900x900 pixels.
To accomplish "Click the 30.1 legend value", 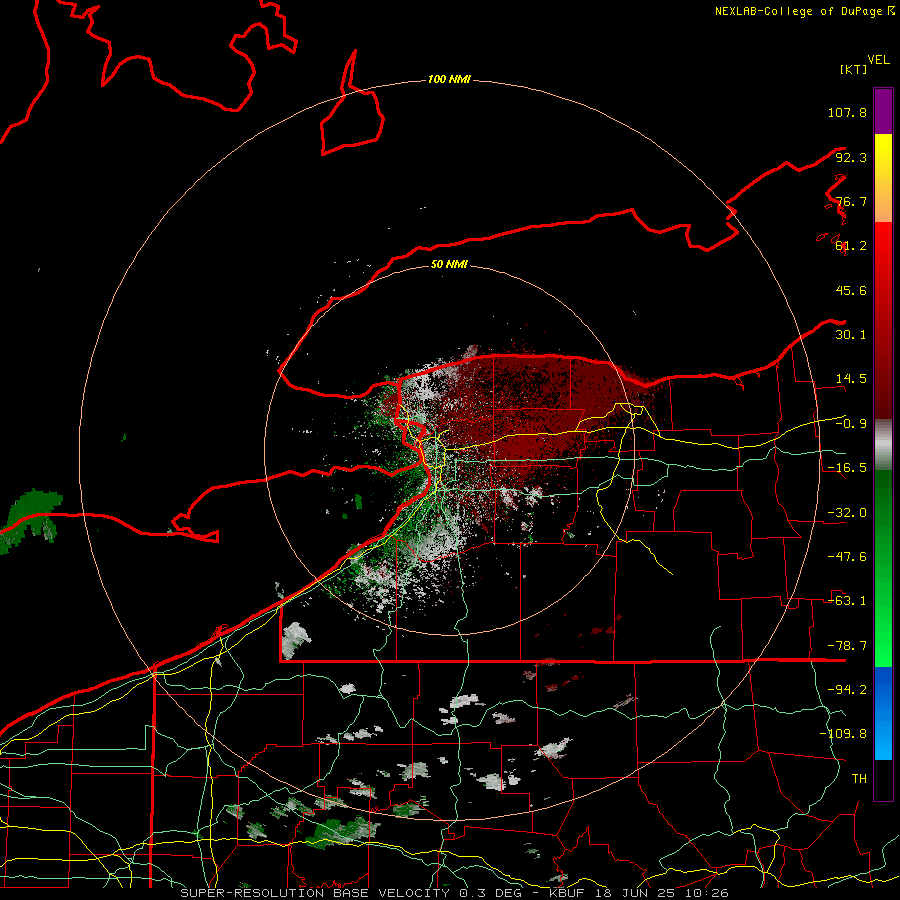I will coord(851,335).
